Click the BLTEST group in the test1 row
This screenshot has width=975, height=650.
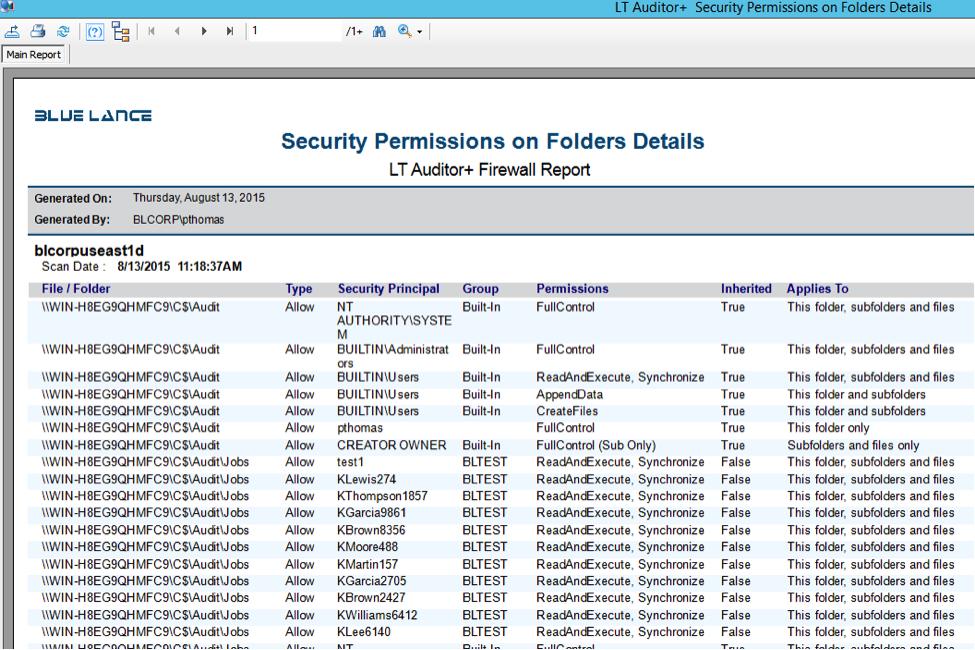tap(485, 462)
